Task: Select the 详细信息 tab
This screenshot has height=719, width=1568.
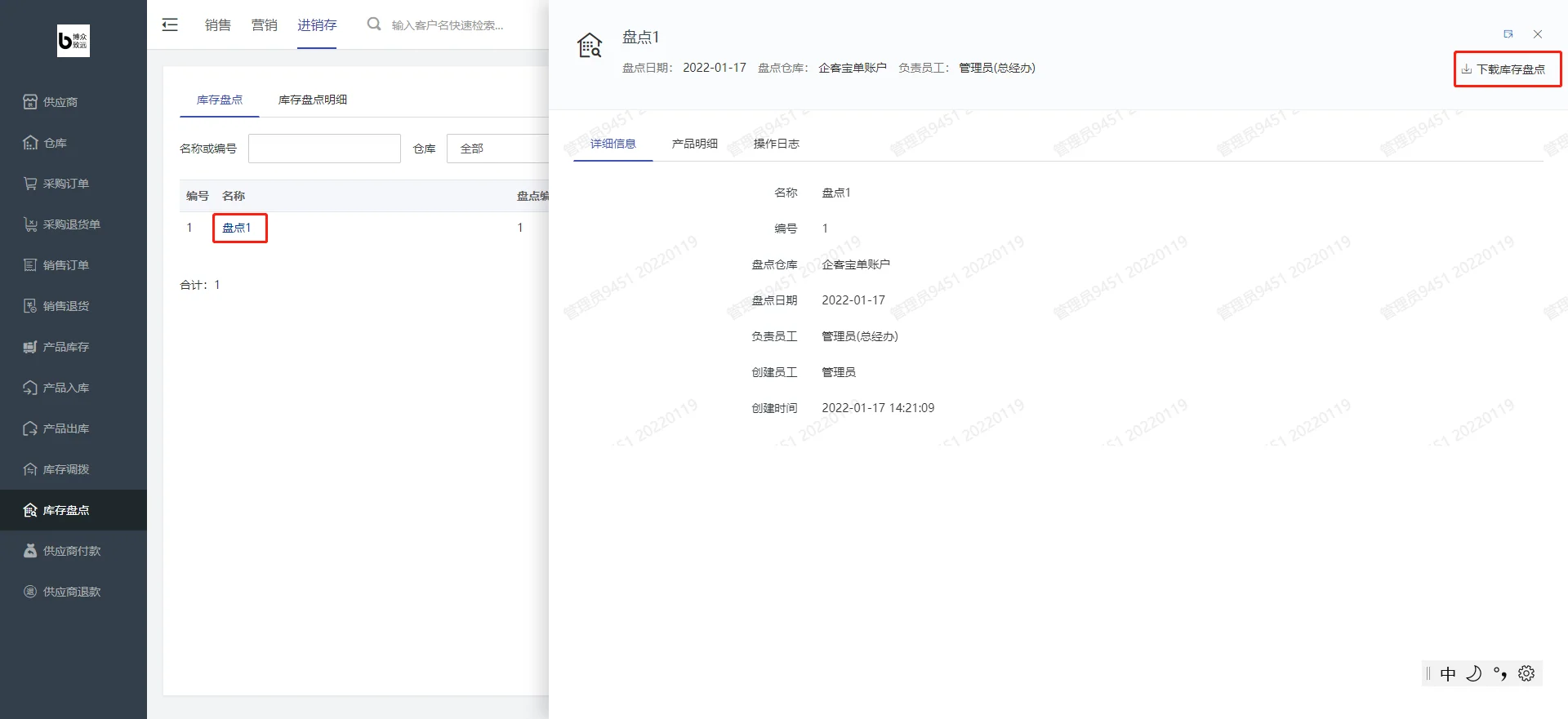Action: click(613, 144)
